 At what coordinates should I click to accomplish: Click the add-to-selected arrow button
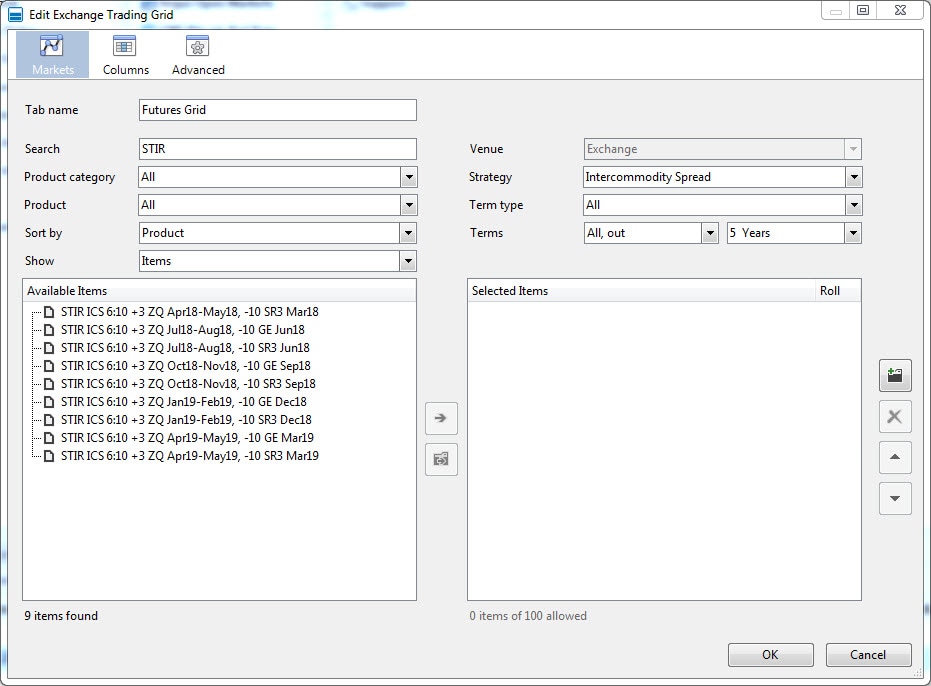441,418
